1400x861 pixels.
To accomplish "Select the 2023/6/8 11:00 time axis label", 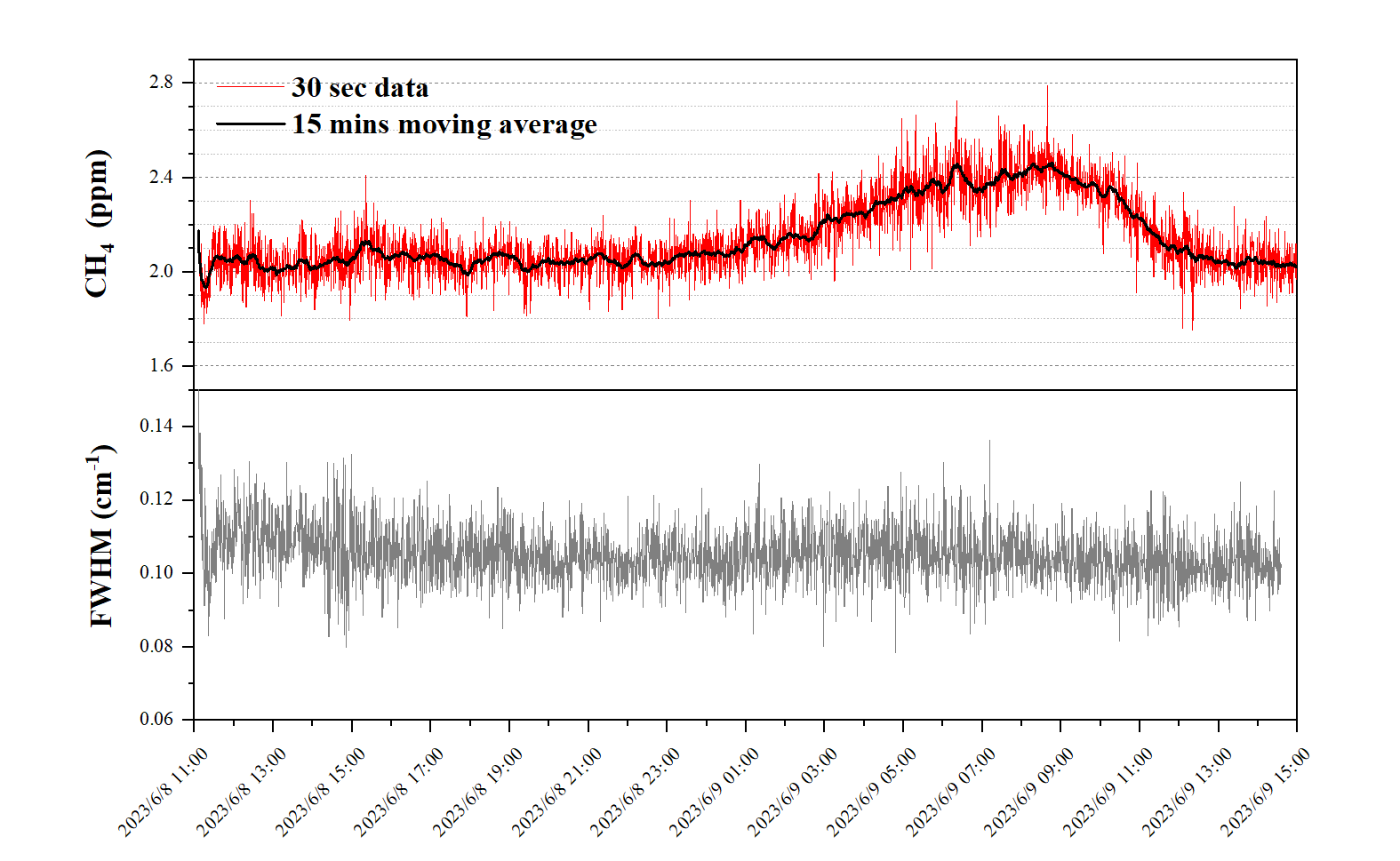I will [x=164, y=792].
